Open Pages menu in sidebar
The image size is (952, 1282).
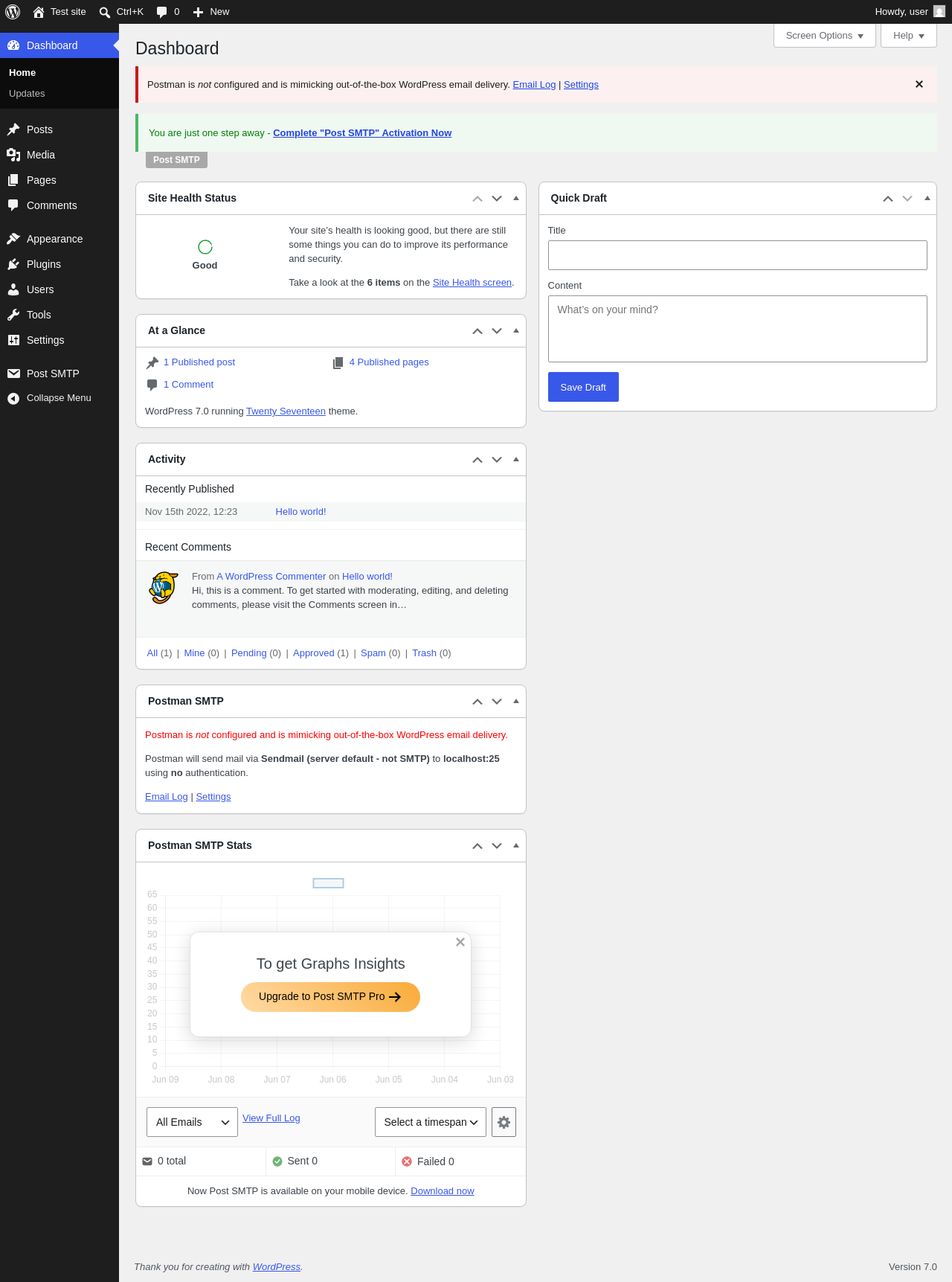click(59, 180)
